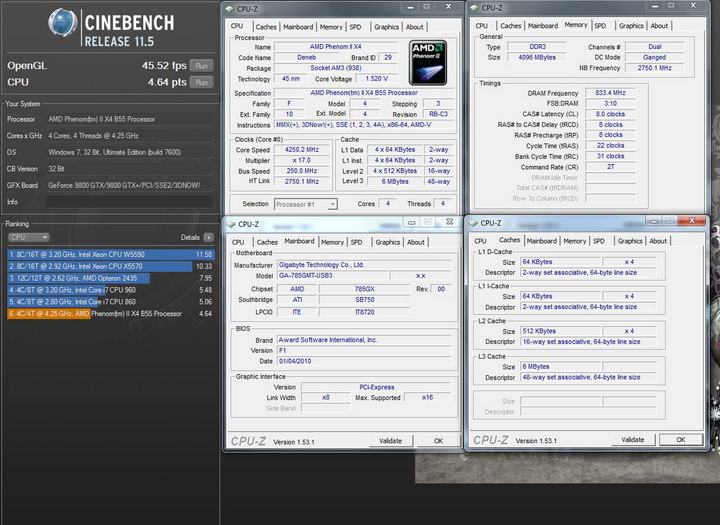Open the Caches tab in the CPU window
Image resolution: width=720 pixels, height=525 pixels.
coord(266,27)
